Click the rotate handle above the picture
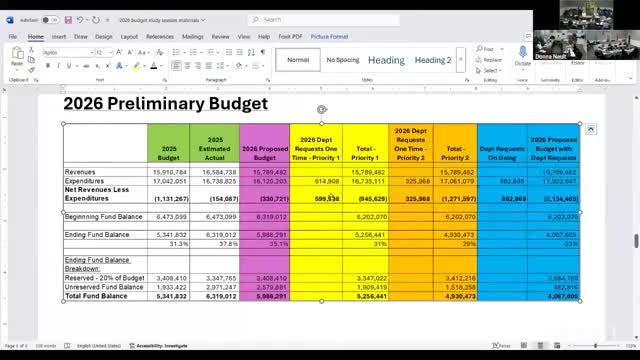Viewport: 640px width, 360px height. point(322,109)
